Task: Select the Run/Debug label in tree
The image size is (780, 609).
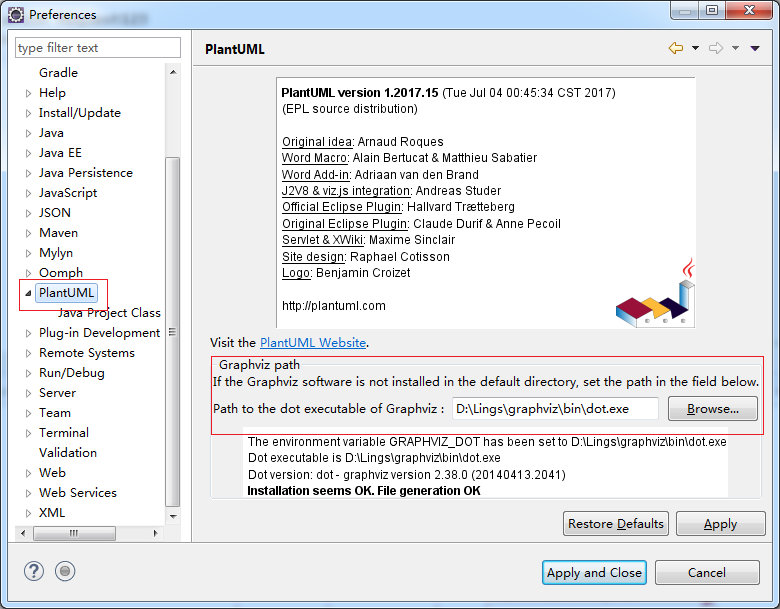Action: click(x=72, y=373)
